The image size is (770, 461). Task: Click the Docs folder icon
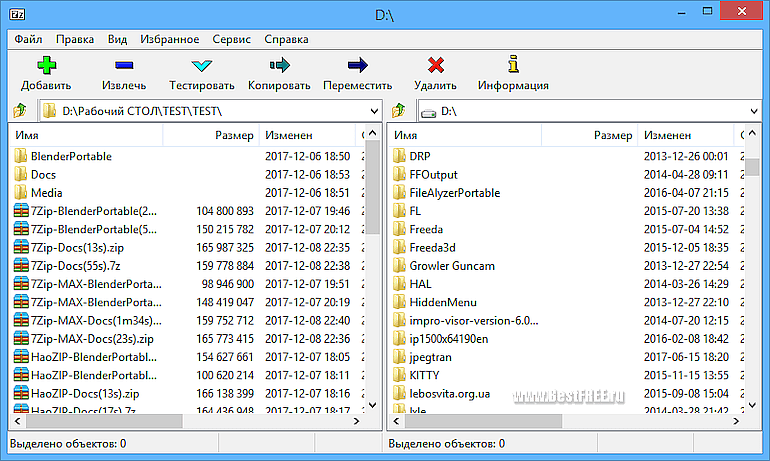point(21,174)
